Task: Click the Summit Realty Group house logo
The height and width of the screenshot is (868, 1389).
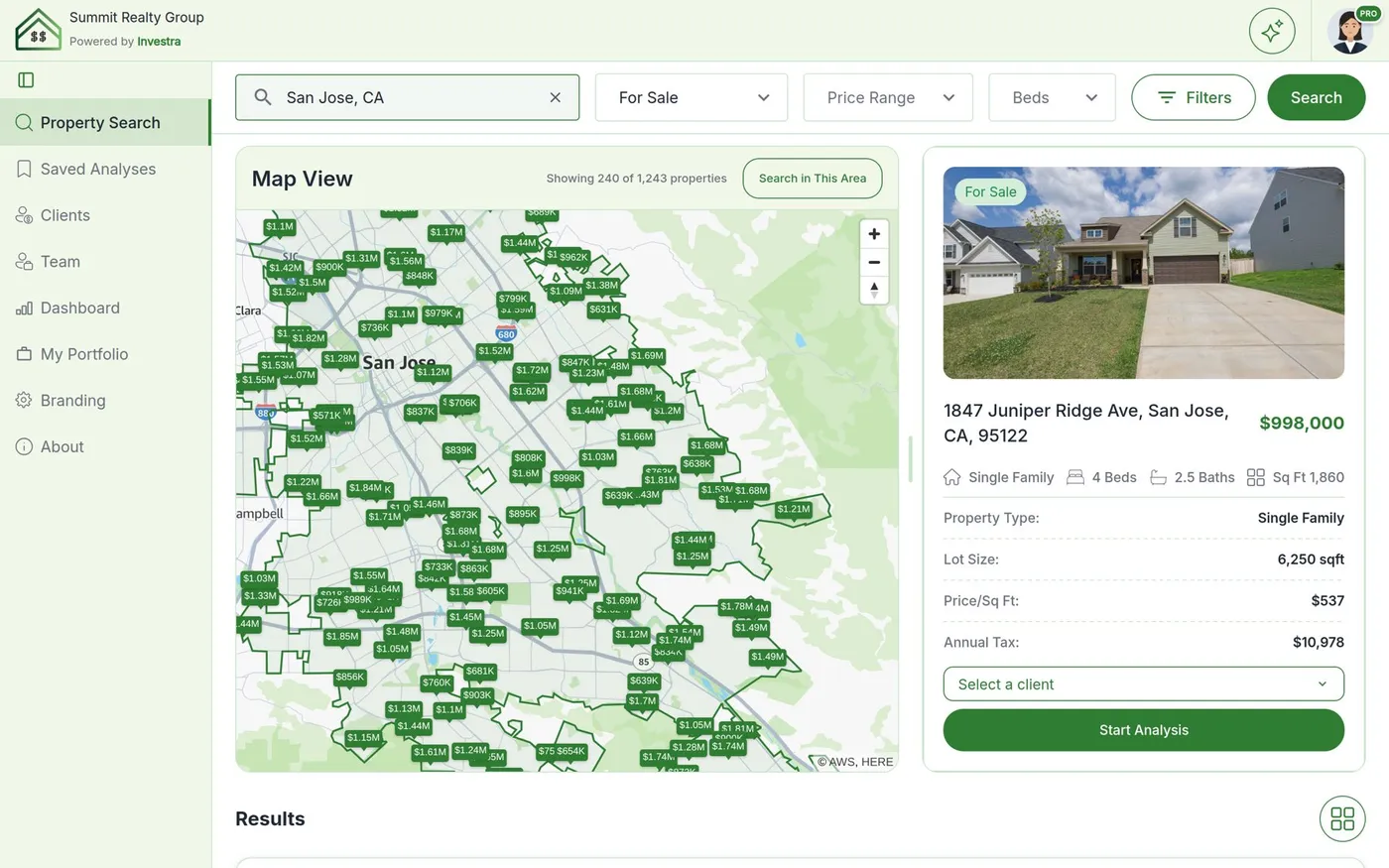Action: [38, 29]
